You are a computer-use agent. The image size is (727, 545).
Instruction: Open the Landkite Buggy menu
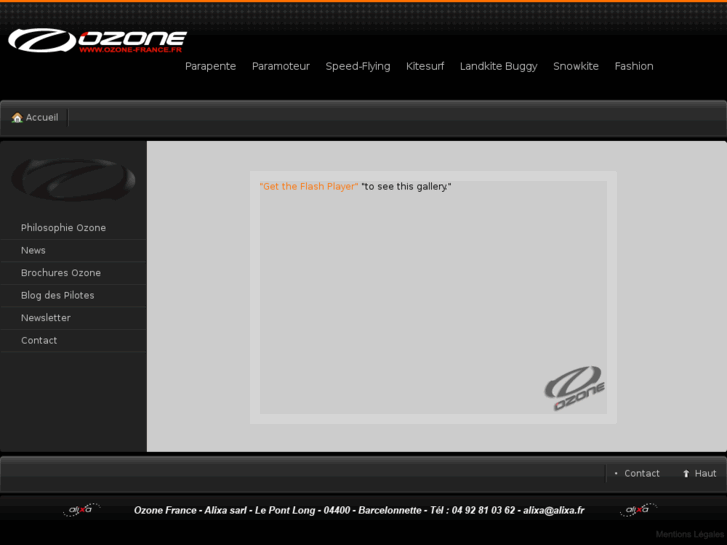point(498,66)
